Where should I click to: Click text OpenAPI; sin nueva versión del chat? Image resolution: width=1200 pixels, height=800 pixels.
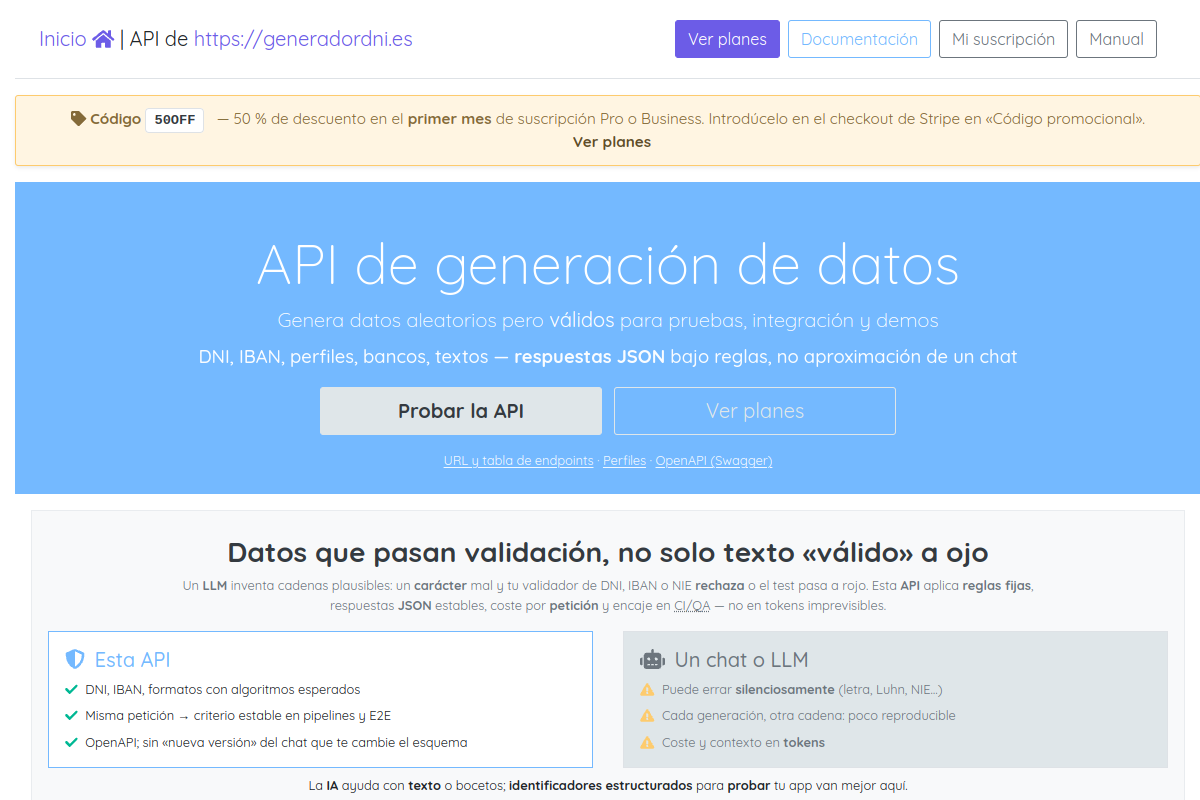coord(276,743)
